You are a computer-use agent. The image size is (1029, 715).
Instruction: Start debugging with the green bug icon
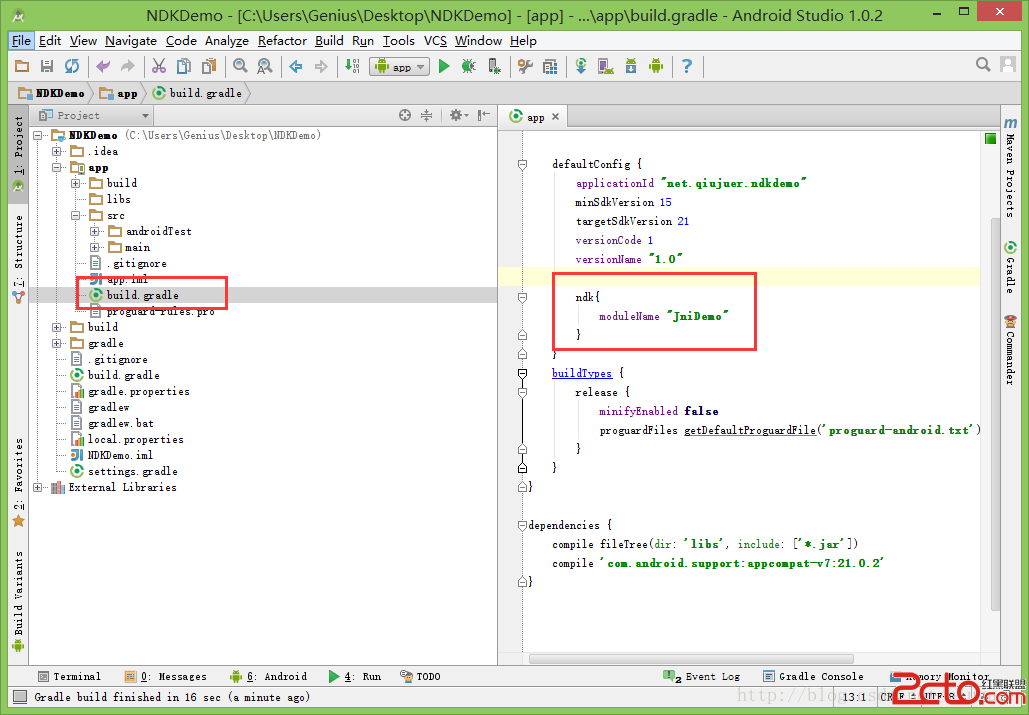tap(469, 66)
